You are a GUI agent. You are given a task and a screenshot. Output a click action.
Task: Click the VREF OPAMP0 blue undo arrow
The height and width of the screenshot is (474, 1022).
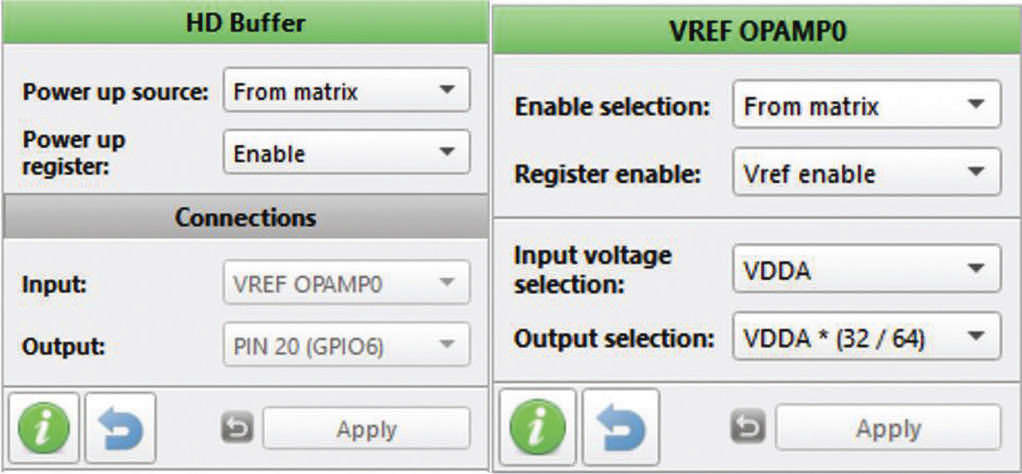tap(621, 428)
